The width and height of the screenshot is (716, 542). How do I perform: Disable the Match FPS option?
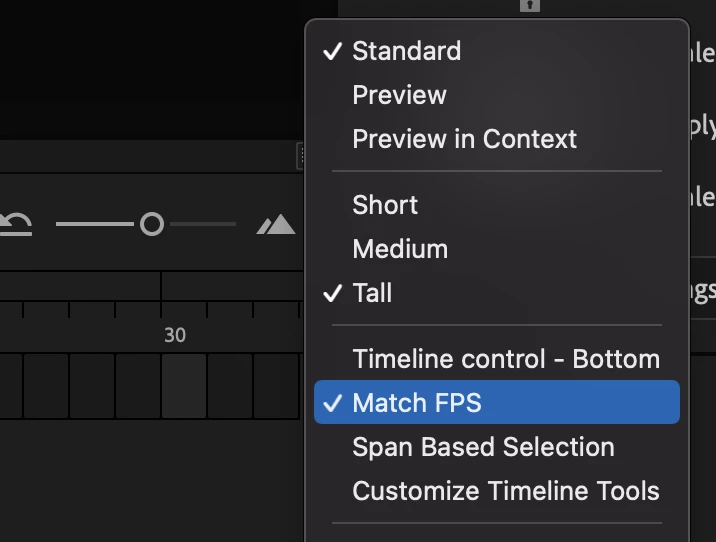pyautogui.click(x=416, y=403)
